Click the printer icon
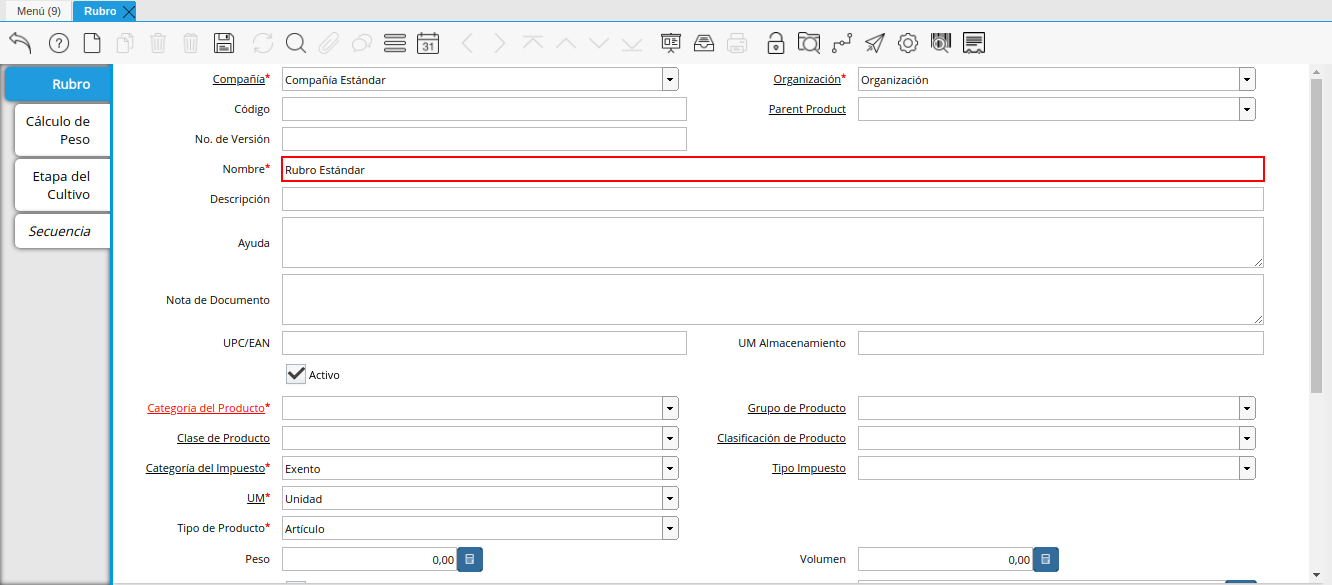 737,43
